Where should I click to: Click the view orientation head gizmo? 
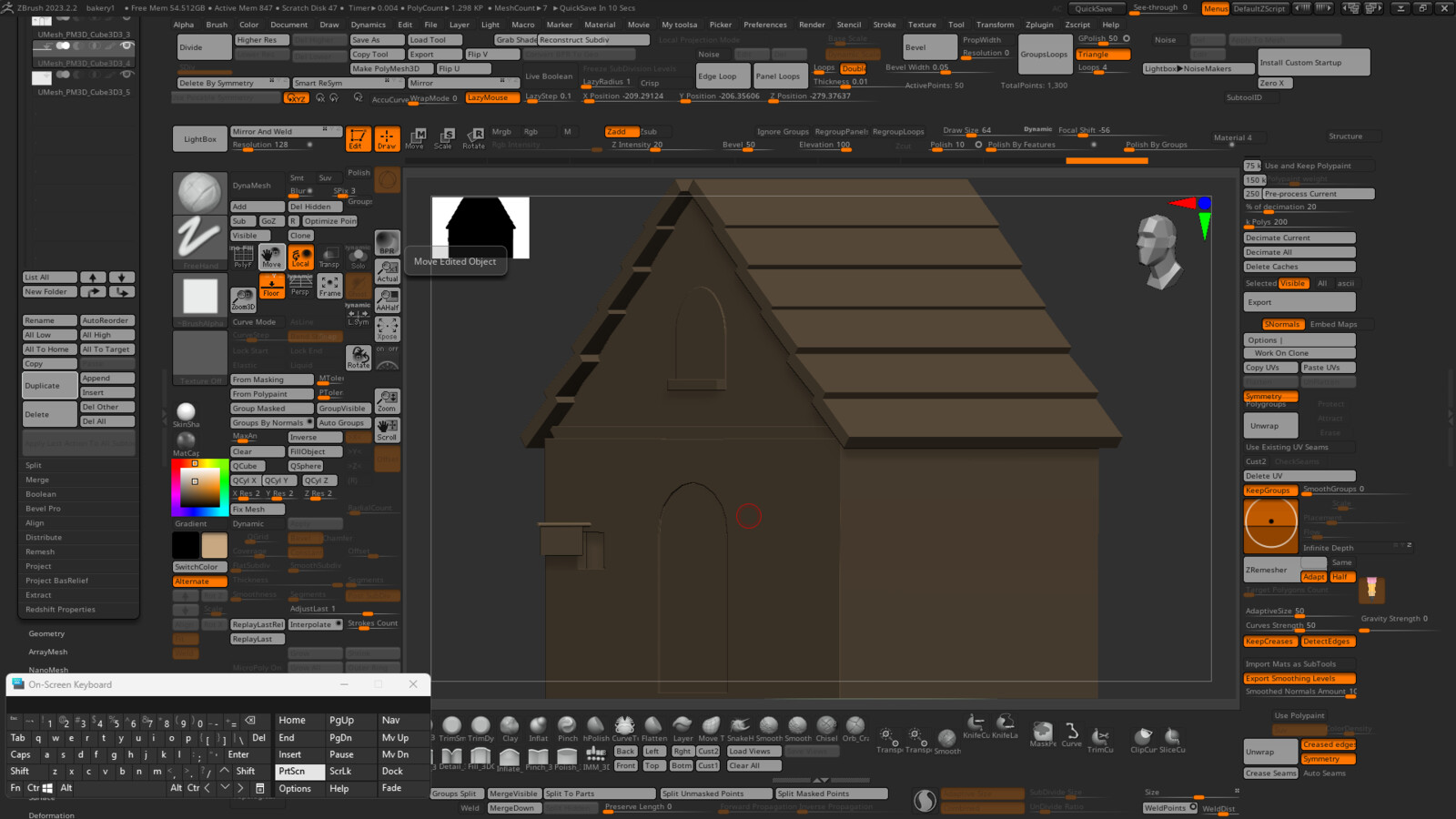1158,249
